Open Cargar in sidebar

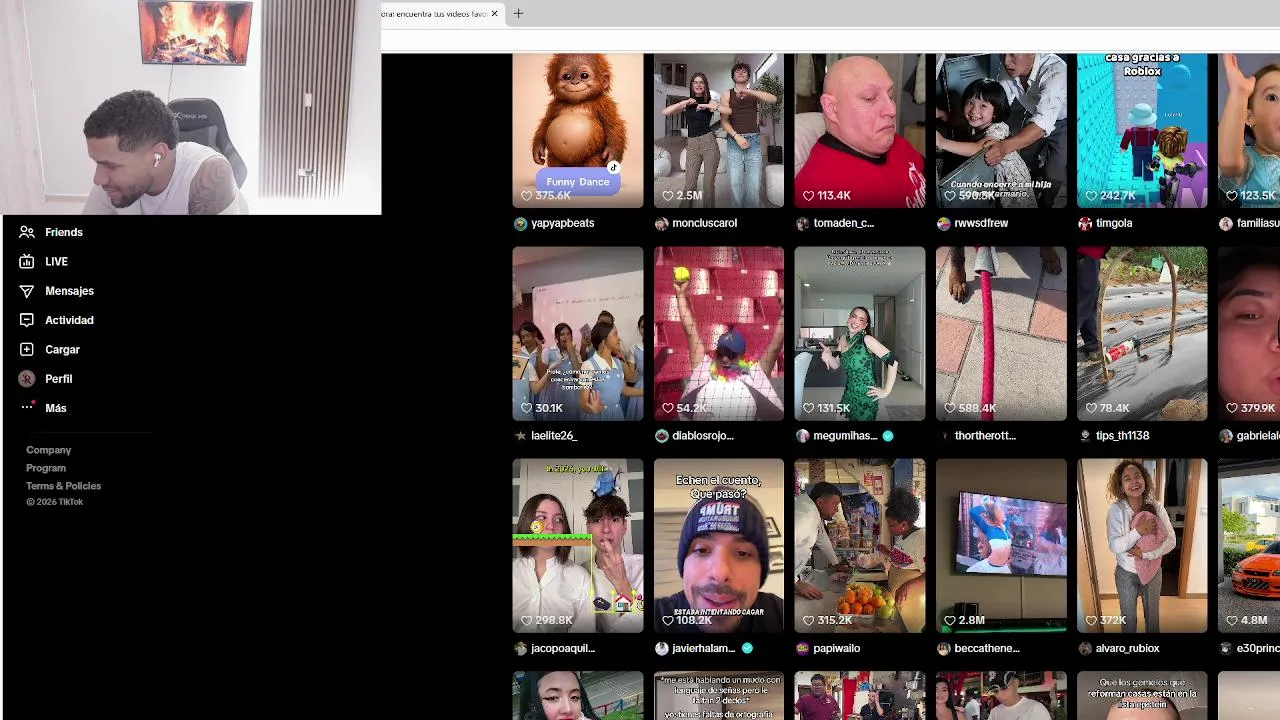click(x=62, y=349)
